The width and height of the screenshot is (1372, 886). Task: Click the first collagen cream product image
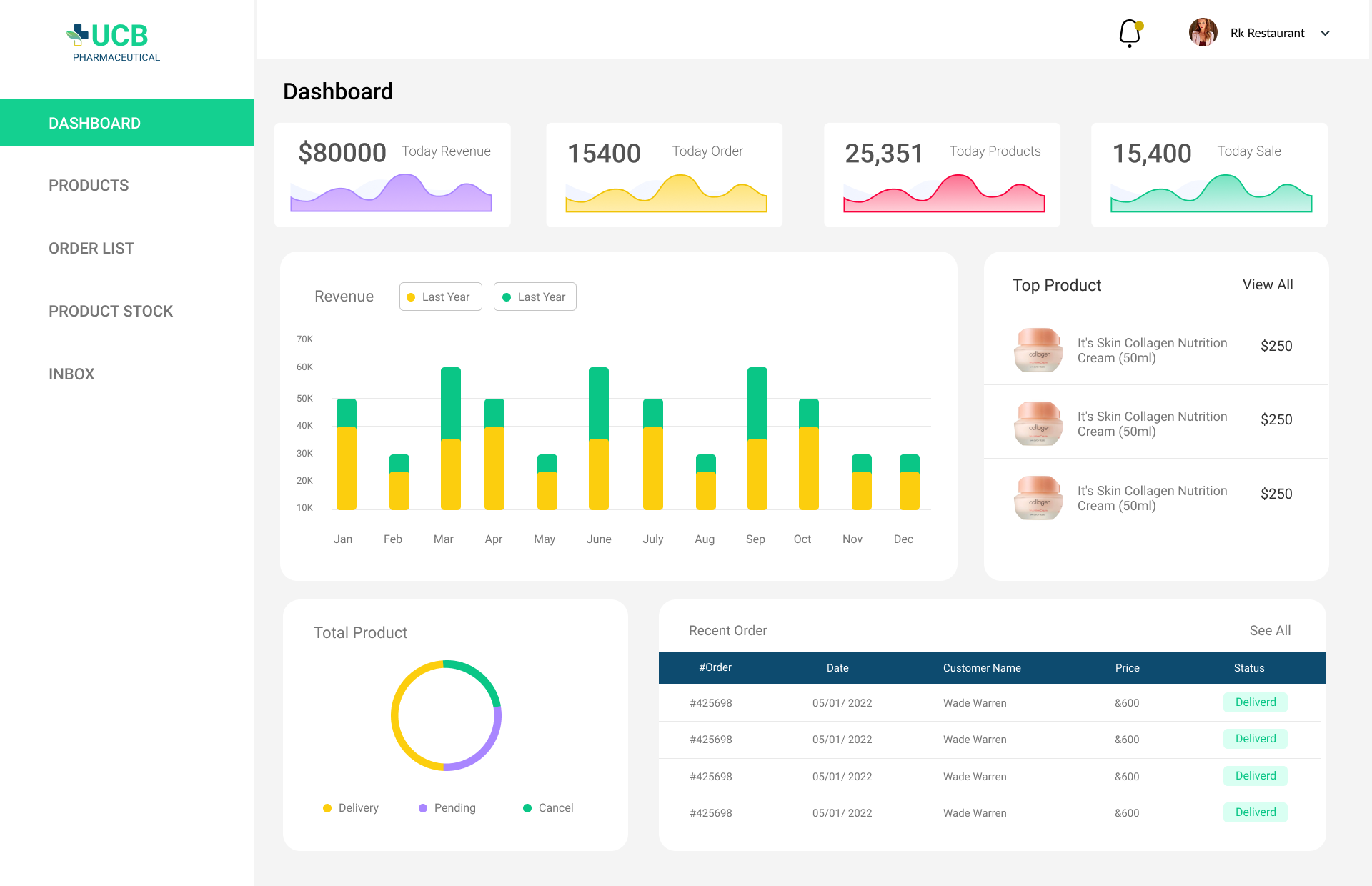1038,349
